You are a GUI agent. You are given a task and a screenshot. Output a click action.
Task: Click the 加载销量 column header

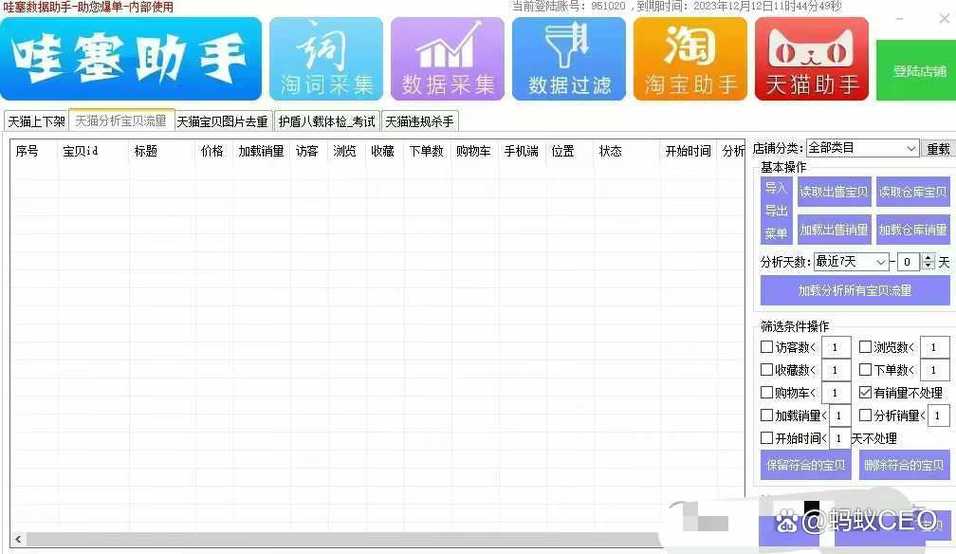point(261,151)
